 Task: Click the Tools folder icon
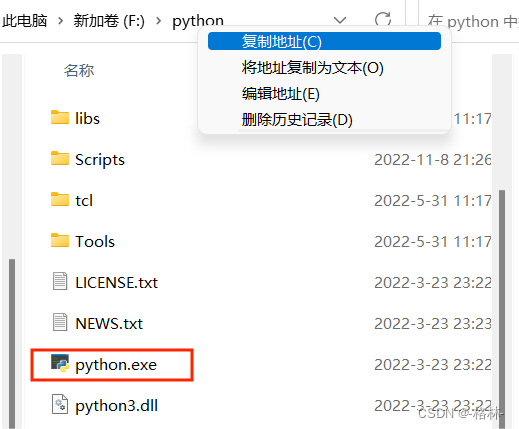pyautogui.click(x=60, y=241)
